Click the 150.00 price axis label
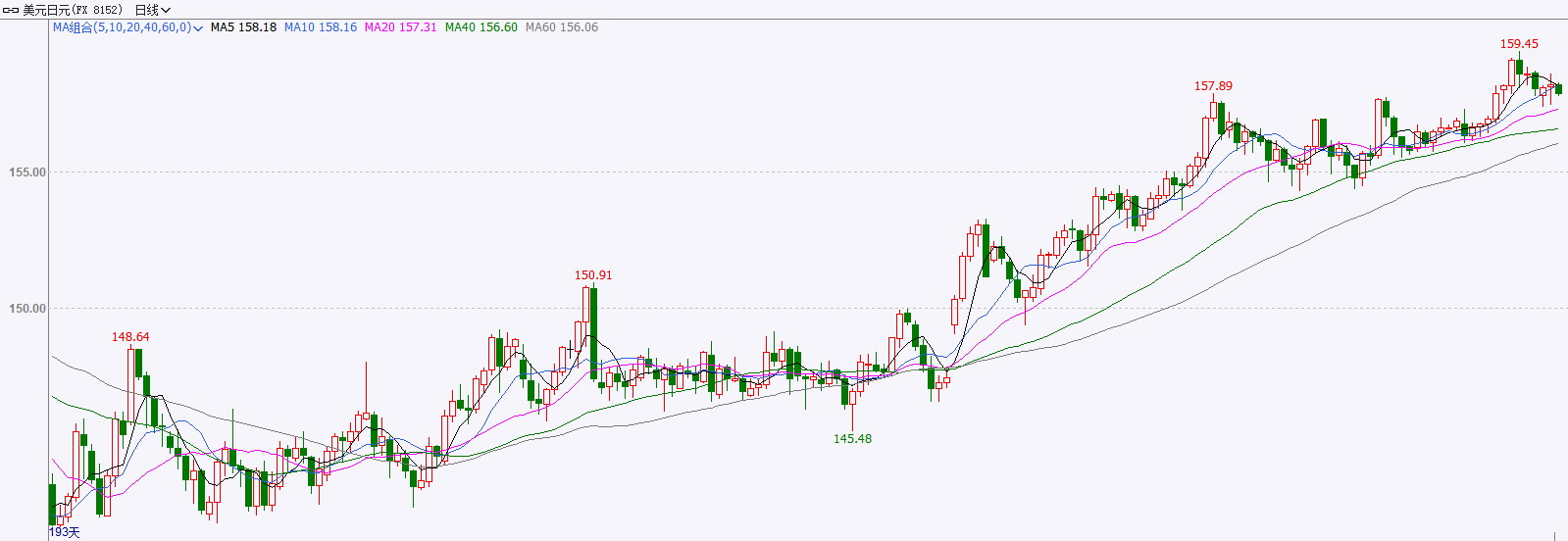The height and width of the screenshot is (541, 1568). pos(27,309)
